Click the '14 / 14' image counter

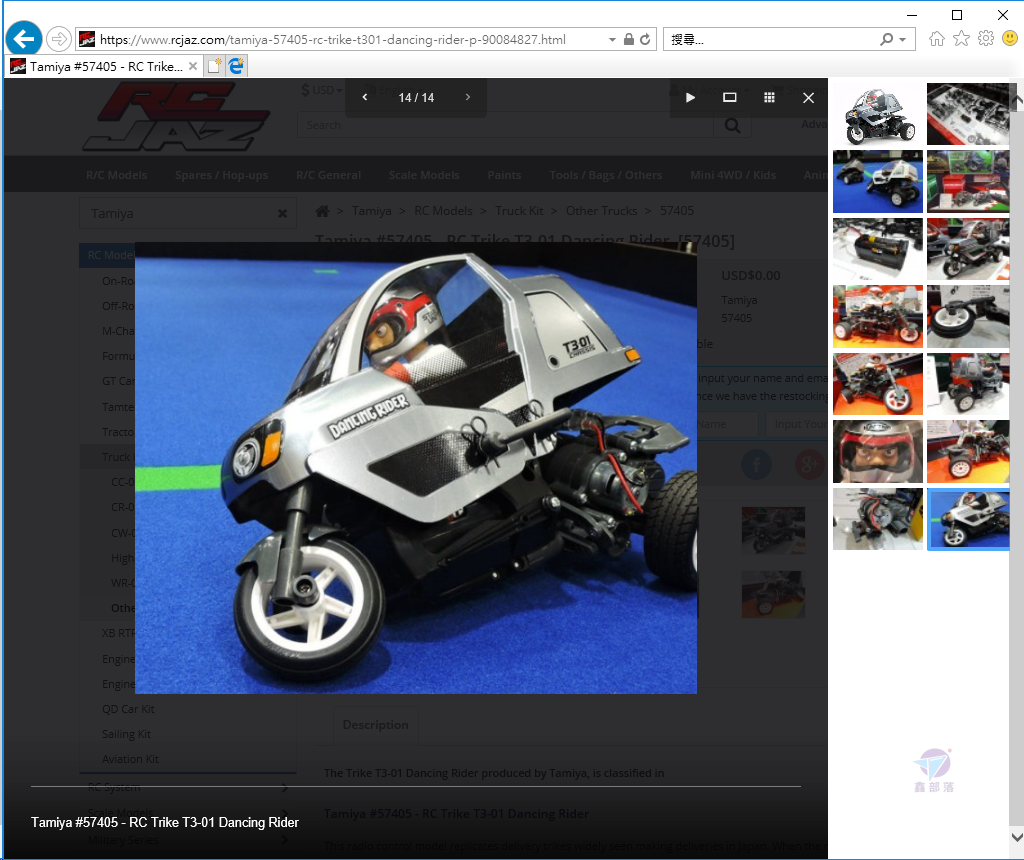point(416,97)
